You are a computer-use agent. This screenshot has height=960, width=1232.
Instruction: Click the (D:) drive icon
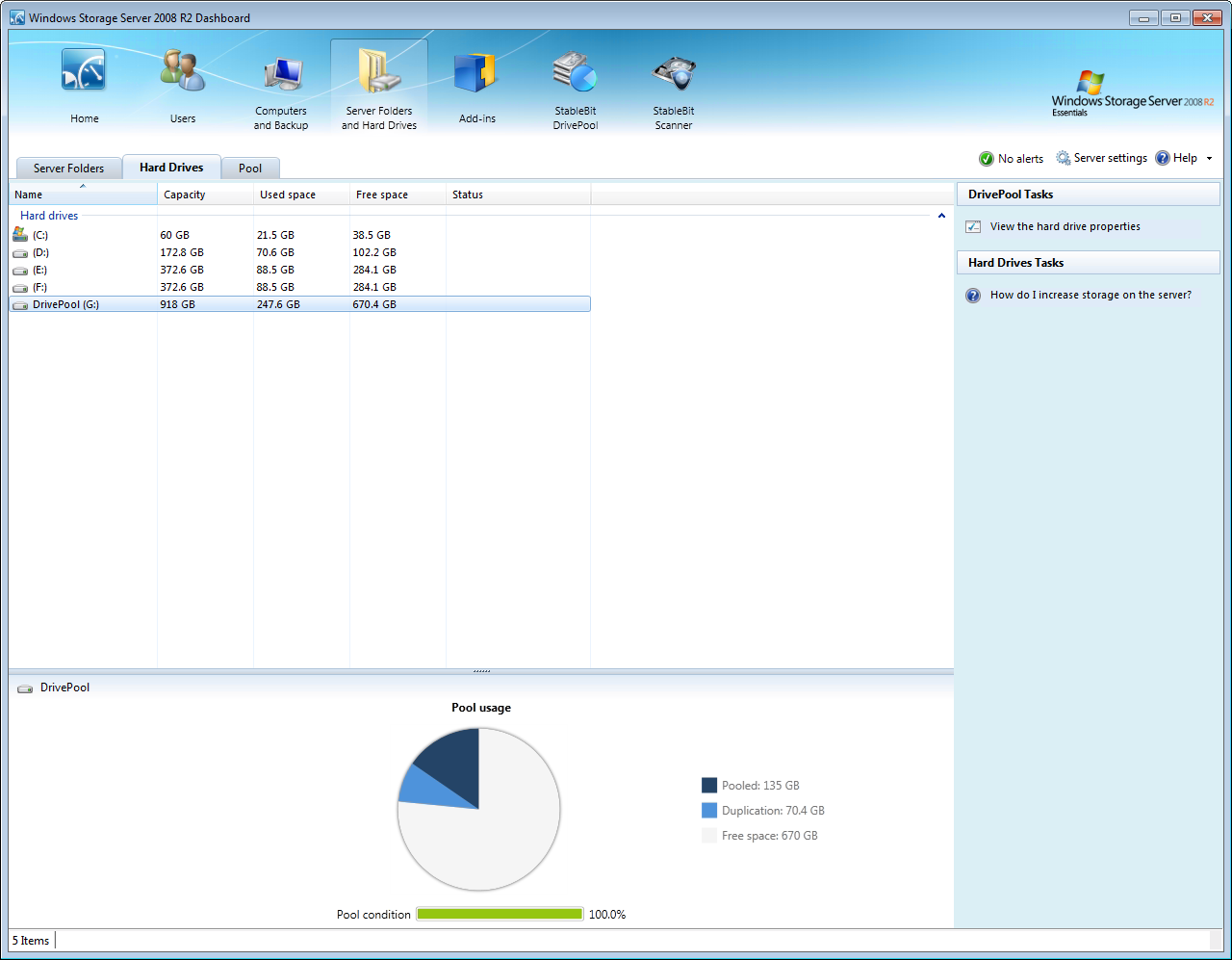click(20, 252)
